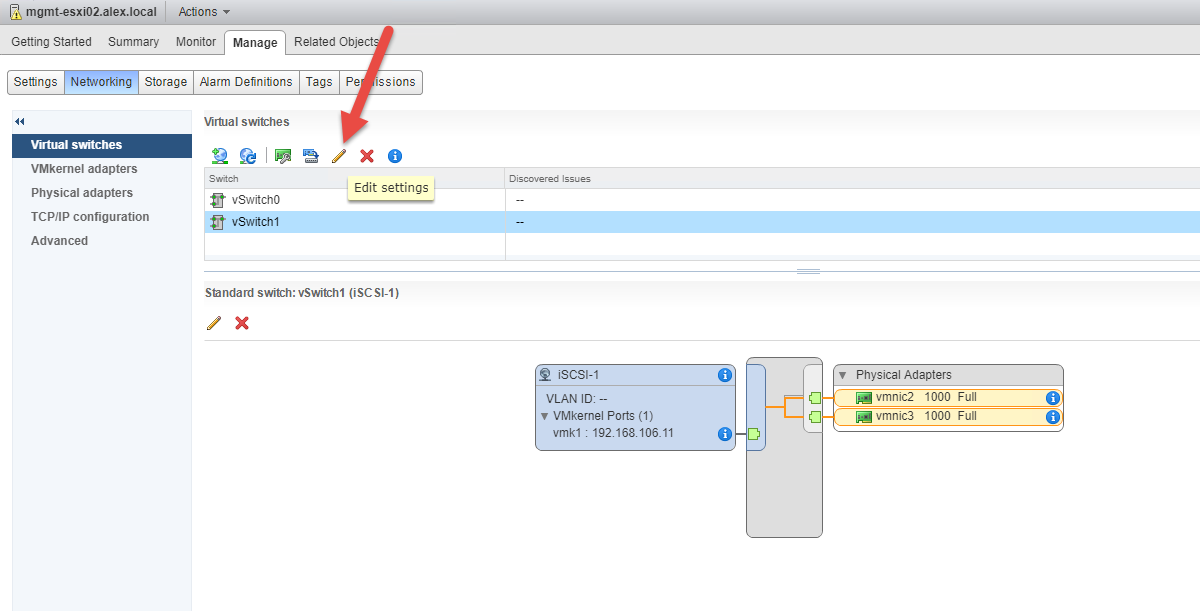Screen dimensions: 1200x611
Task: Click the Refresh network icon
Action: 248,156
